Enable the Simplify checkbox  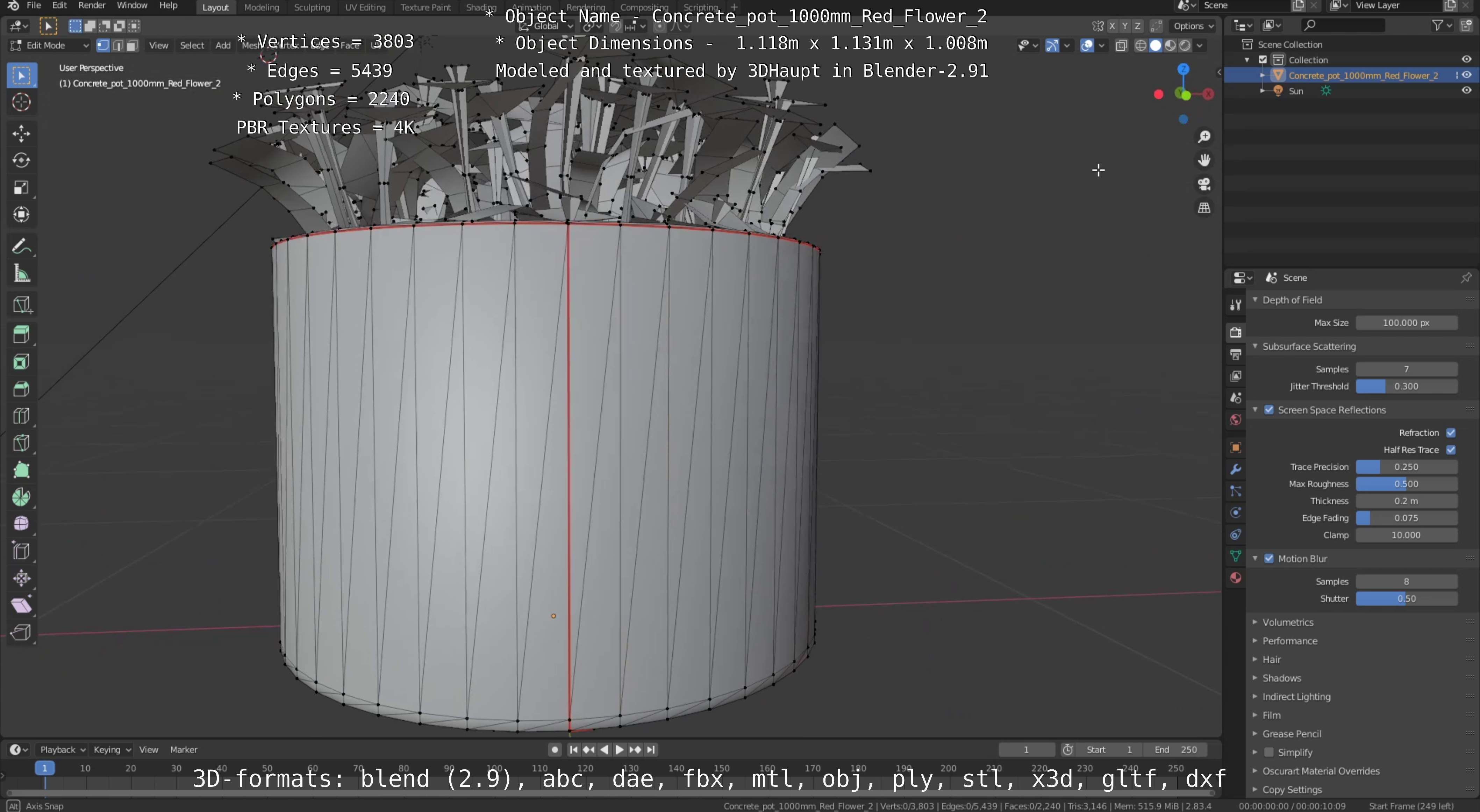[x=1269, y=752]
